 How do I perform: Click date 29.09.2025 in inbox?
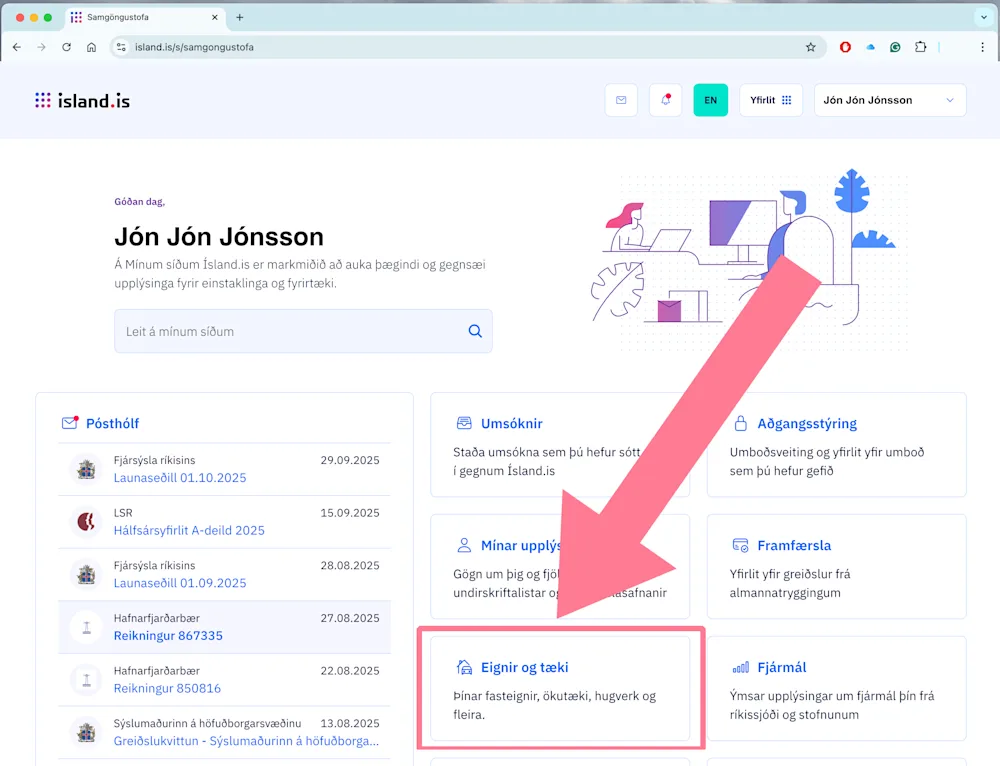[x=349, y=460]
